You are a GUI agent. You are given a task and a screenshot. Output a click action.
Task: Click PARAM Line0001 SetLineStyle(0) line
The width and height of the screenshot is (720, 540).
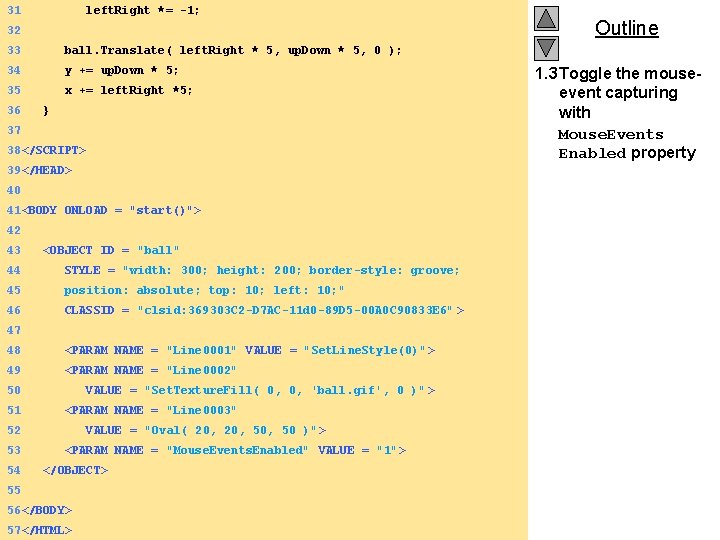pyautogui.click(x=250, y=350)
